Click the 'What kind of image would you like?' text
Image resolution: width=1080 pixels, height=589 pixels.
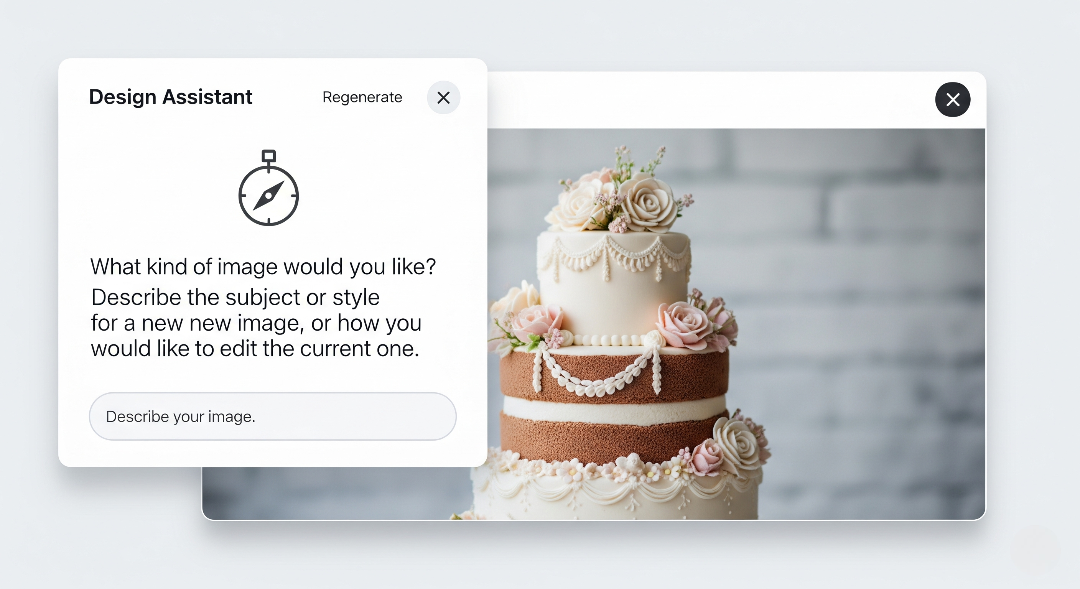(263, 267)
